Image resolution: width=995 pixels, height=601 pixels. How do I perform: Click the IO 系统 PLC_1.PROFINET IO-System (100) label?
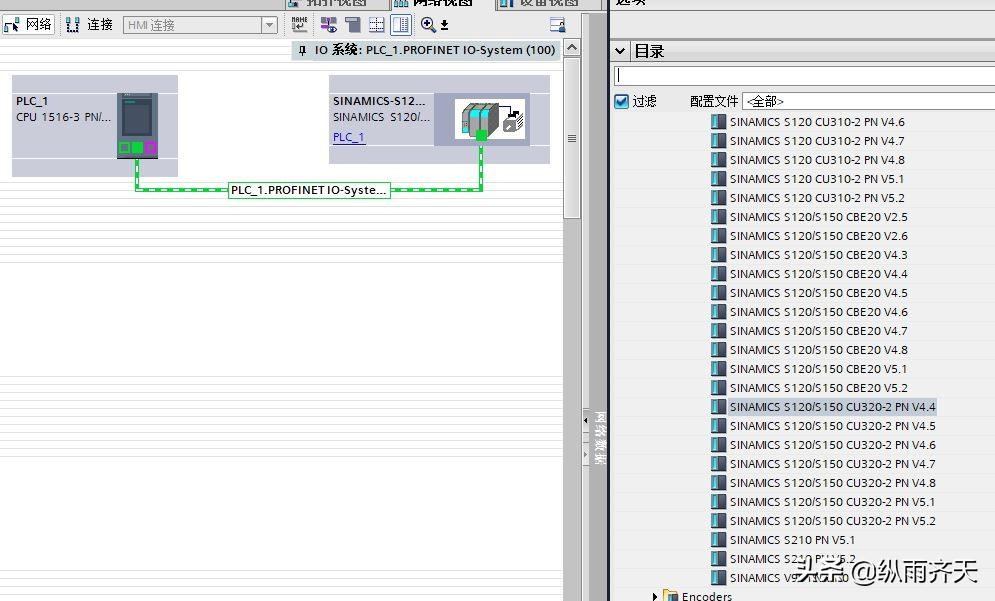tap(435, 50)
